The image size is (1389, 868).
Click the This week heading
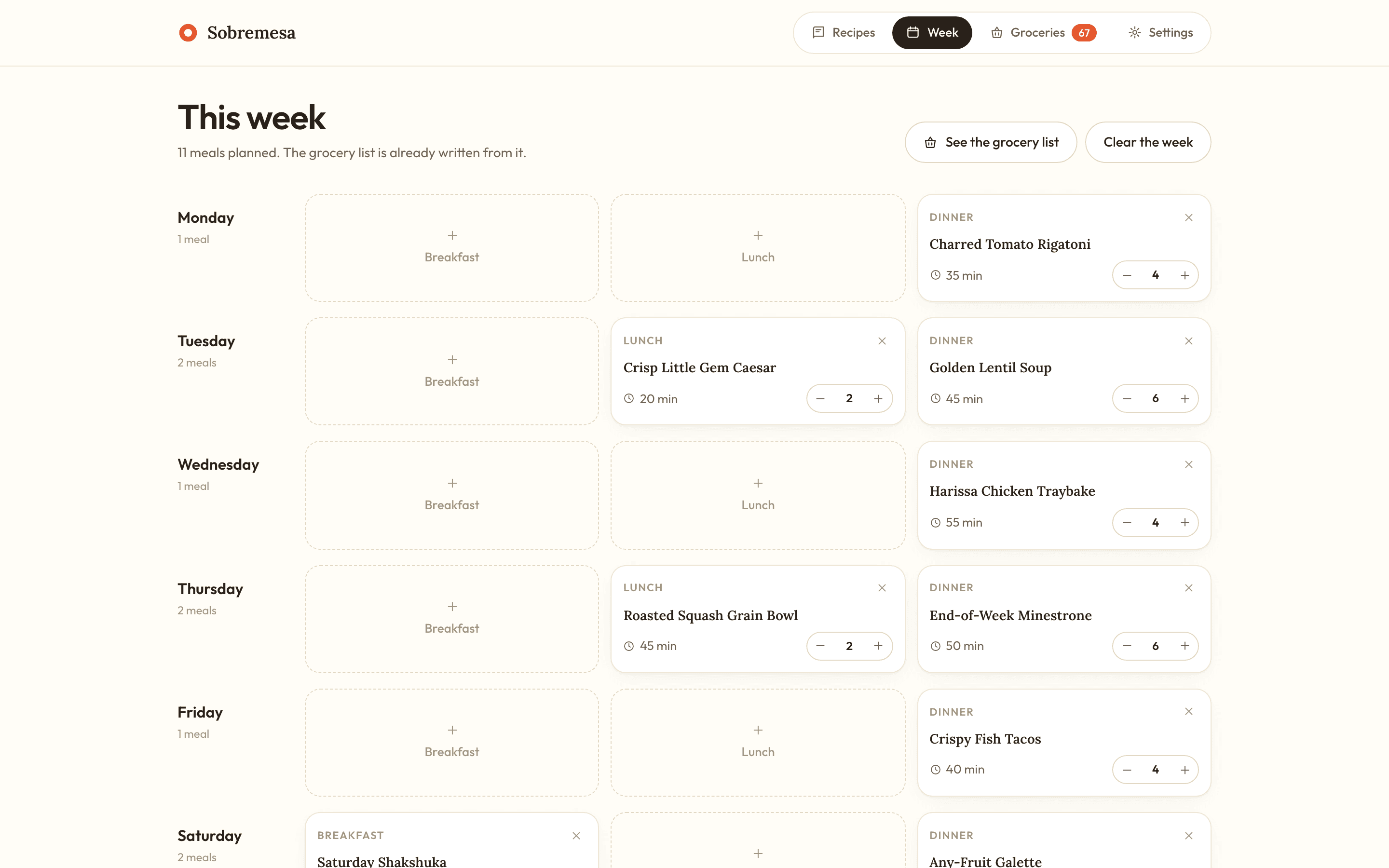coord(251,118)
